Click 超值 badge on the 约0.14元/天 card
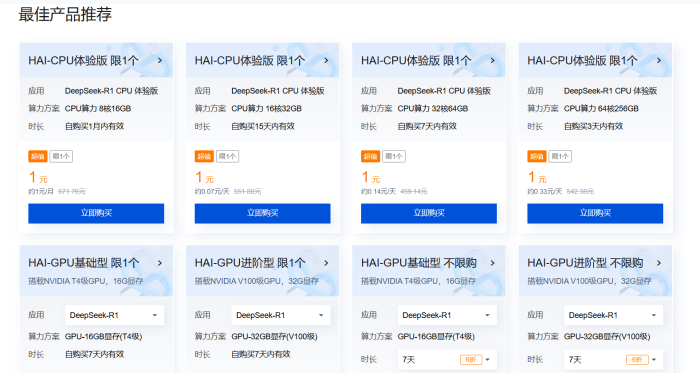The image size is (700, 373). pos(370,156)
